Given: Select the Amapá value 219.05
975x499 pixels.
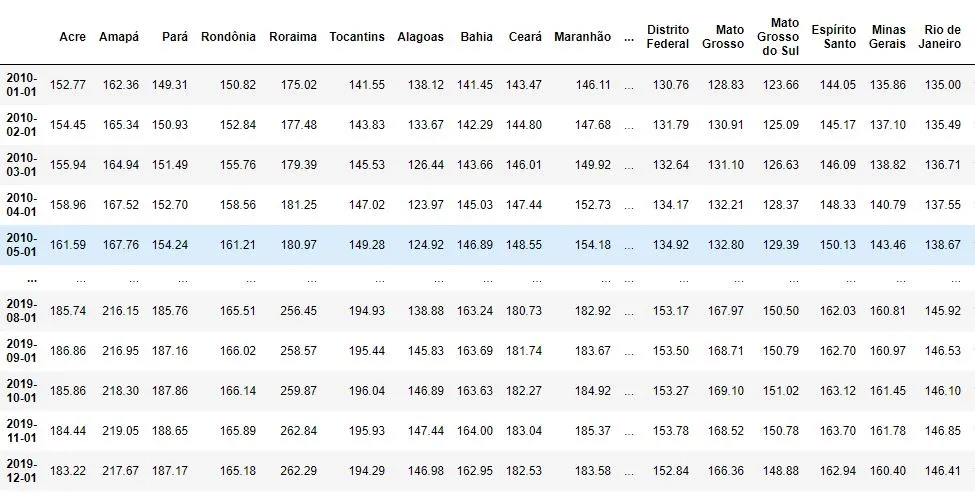Looking at the screenshot, I should (x=121, y=431).
